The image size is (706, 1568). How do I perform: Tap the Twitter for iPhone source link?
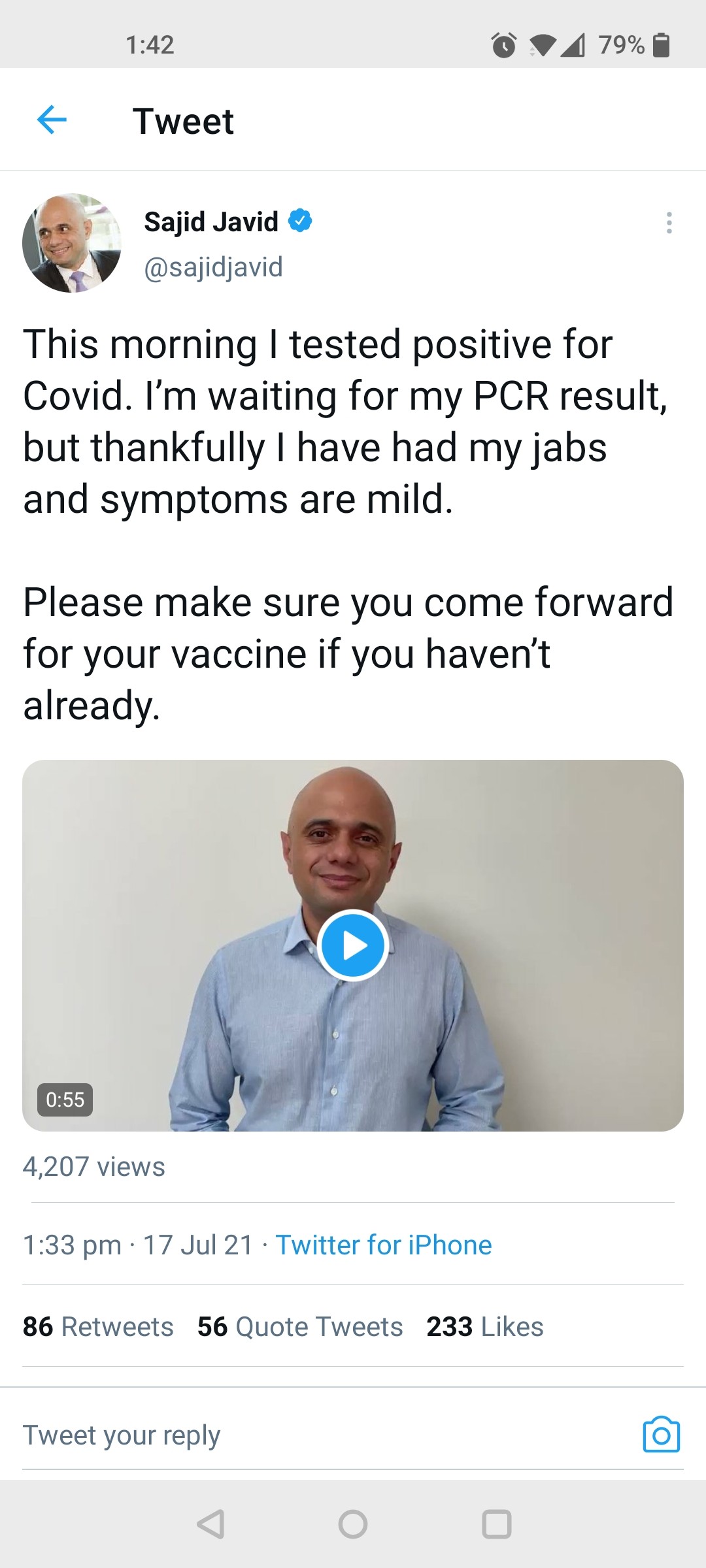[x=383, y=1244]
